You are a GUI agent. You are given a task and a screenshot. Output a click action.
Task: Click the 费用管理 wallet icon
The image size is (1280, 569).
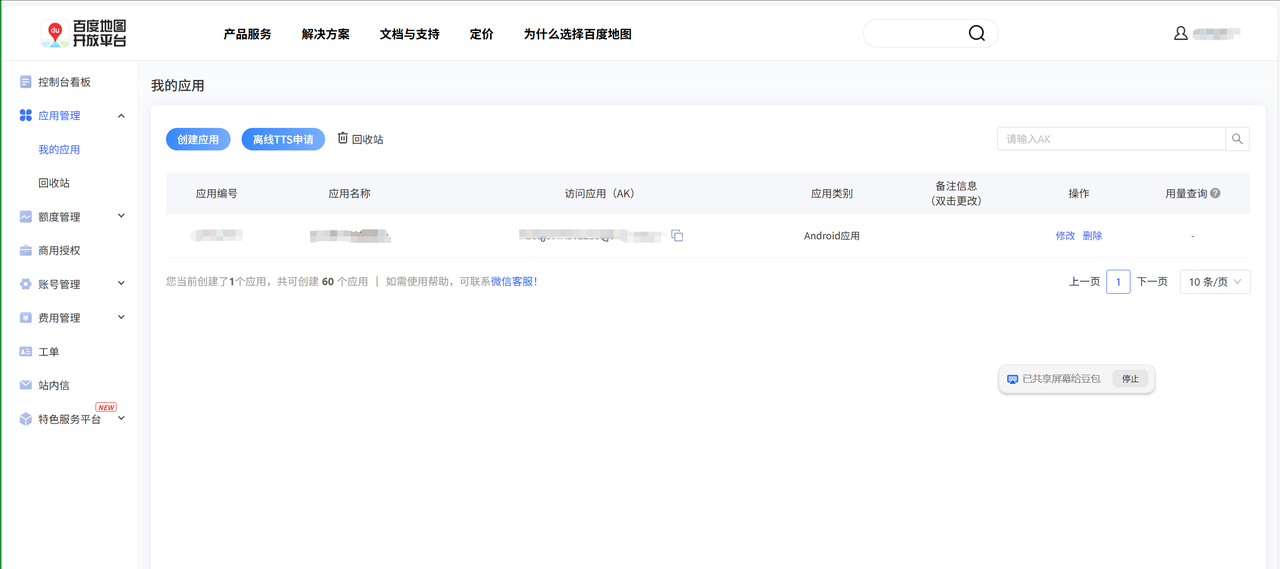(x=26, y=318)
